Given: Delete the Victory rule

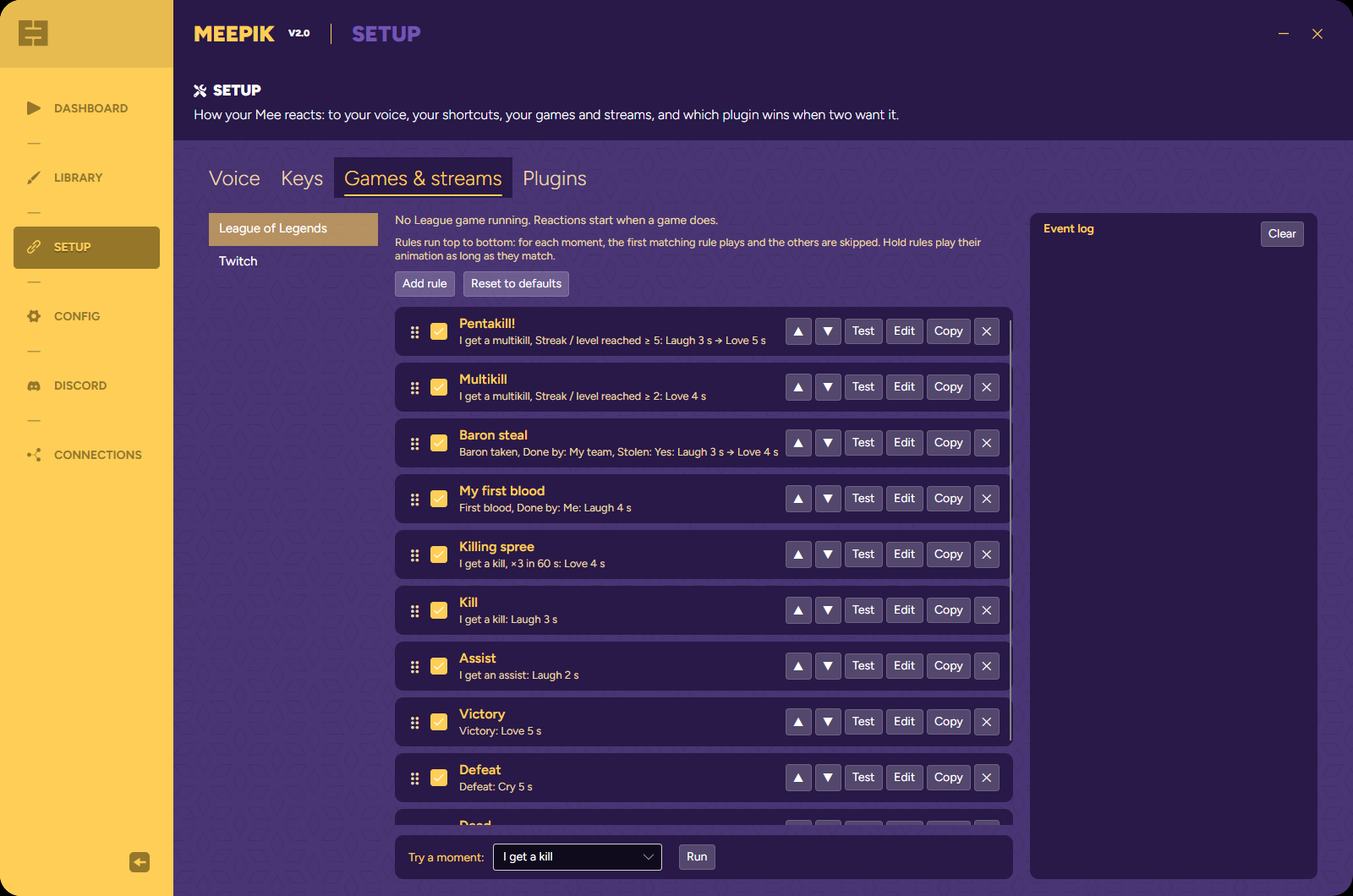Looking at the screenshot, I should pos(987,722).
